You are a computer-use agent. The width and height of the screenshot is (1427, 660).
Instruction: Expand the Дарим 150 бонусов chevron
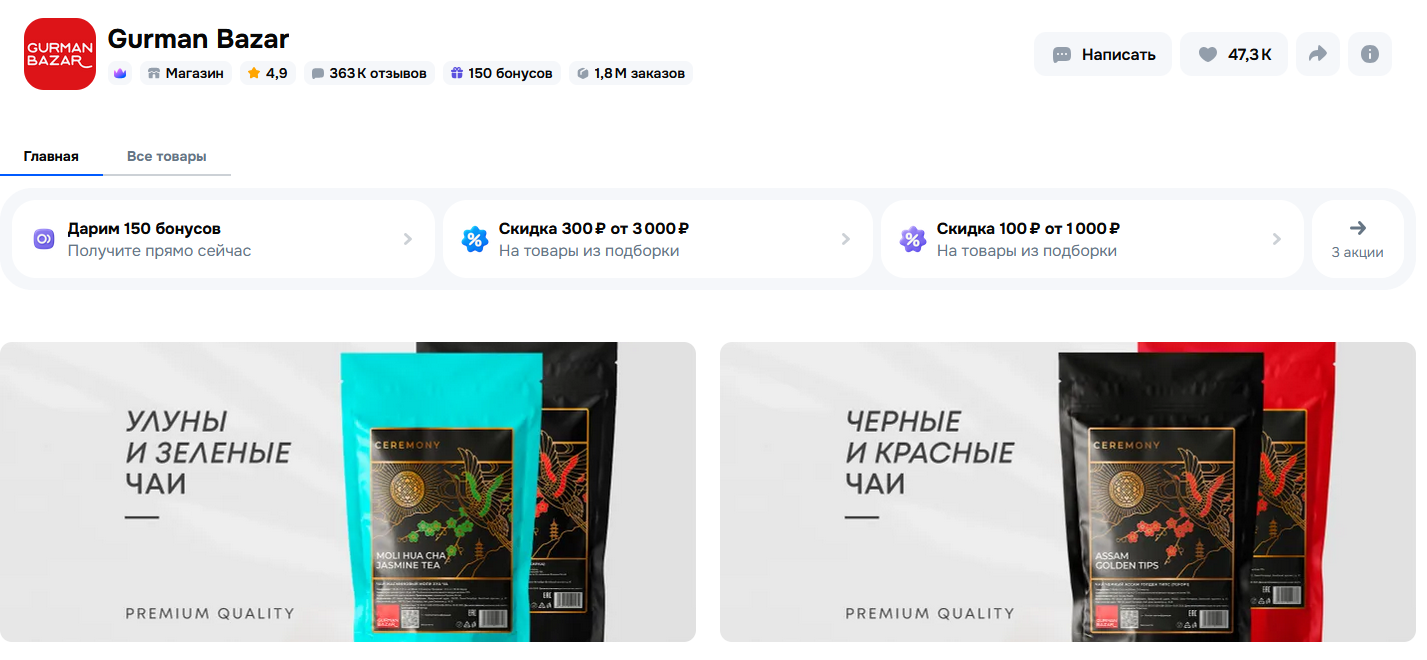point(407,239)
